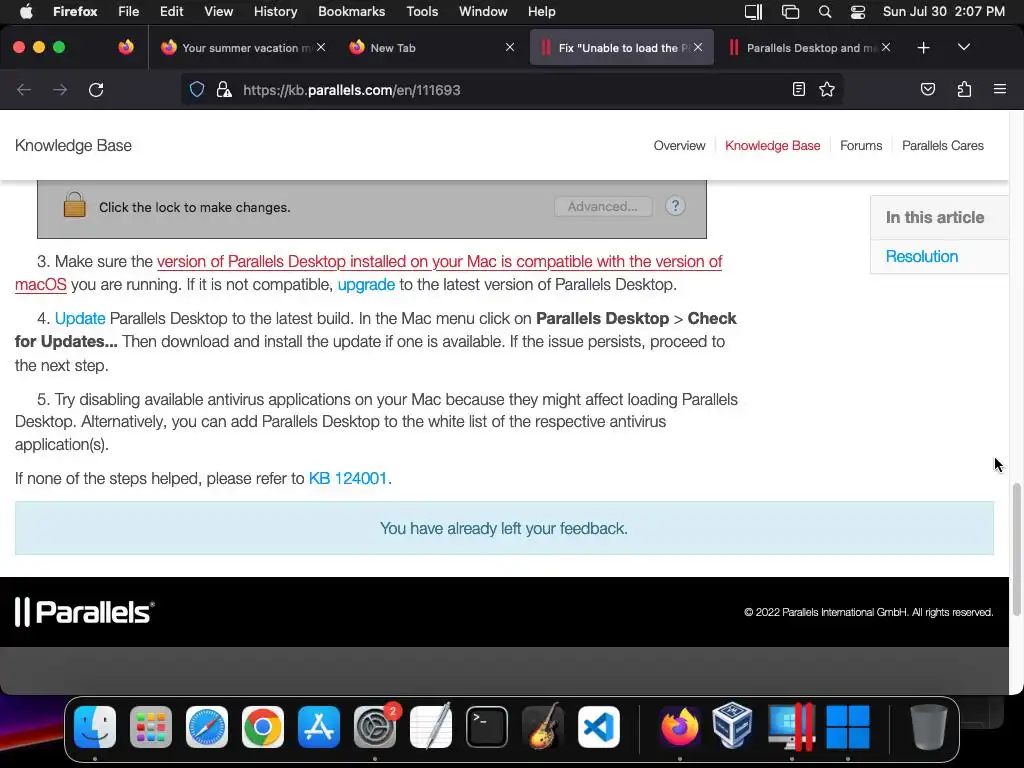Open the File menu
Viewport: 1024px width, 768px height.
tap(128, 11)
